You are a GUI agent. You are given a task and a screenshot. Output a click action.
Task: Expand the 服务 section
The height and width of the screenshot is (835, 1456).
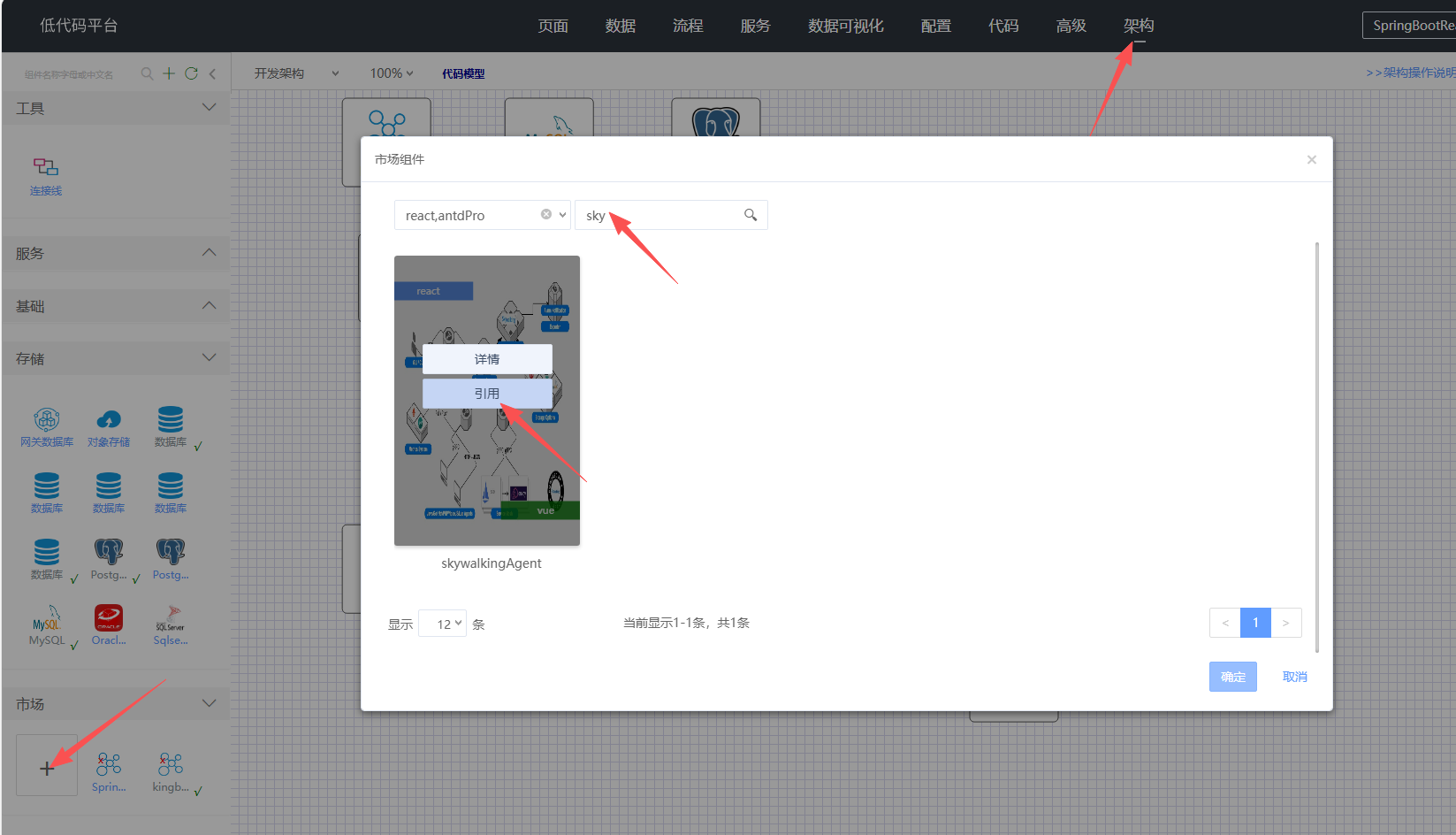[x=209, y=253]
